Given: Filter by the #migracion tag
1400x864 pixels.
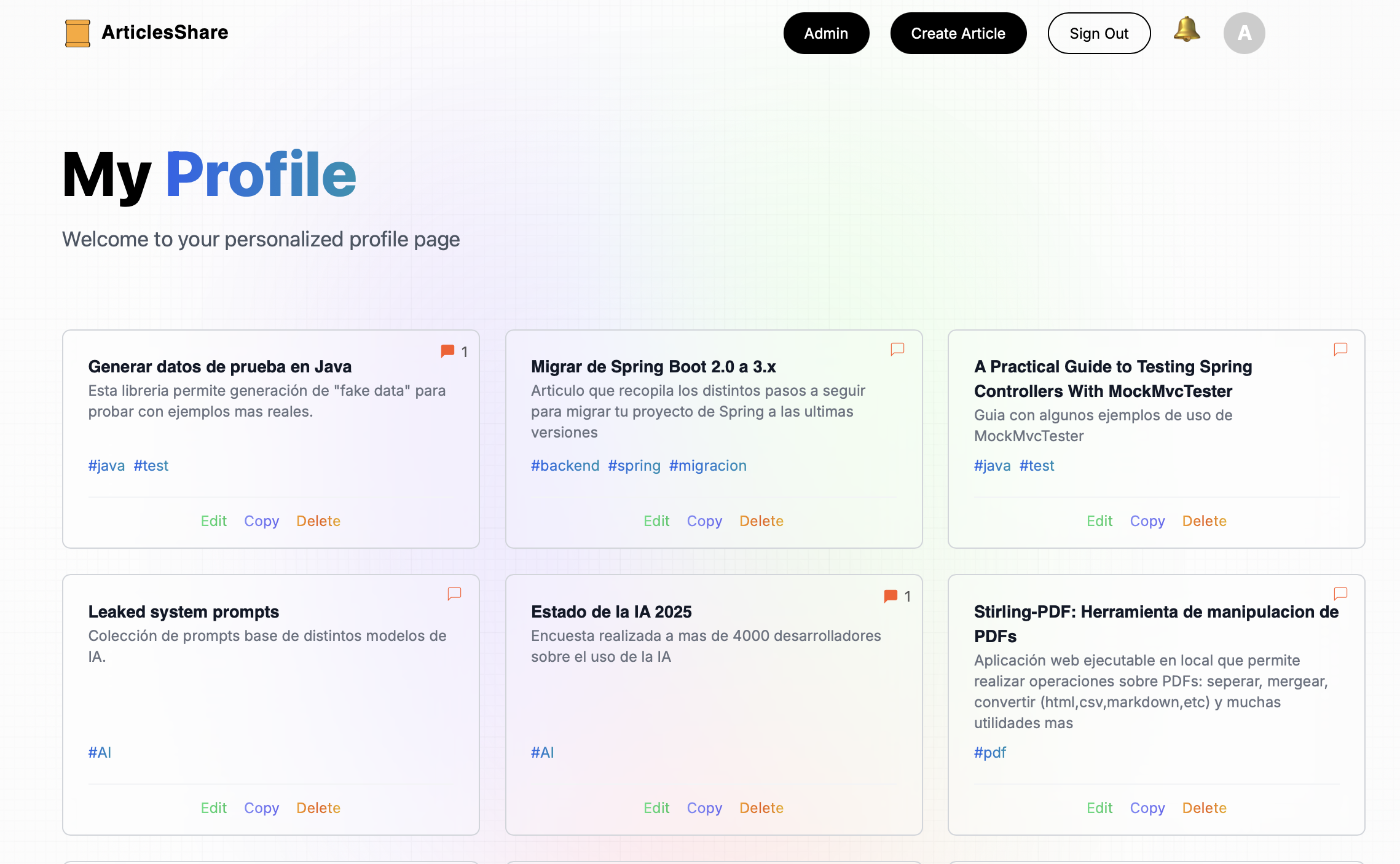Looking at the screenshot, I should (707, 466).
